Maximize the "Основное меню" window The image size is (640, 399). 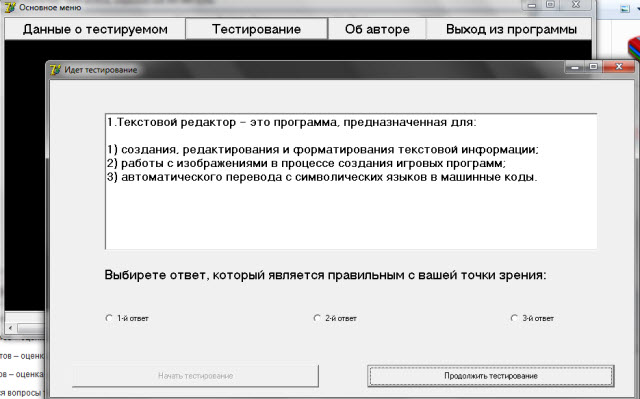pos(551,5)
